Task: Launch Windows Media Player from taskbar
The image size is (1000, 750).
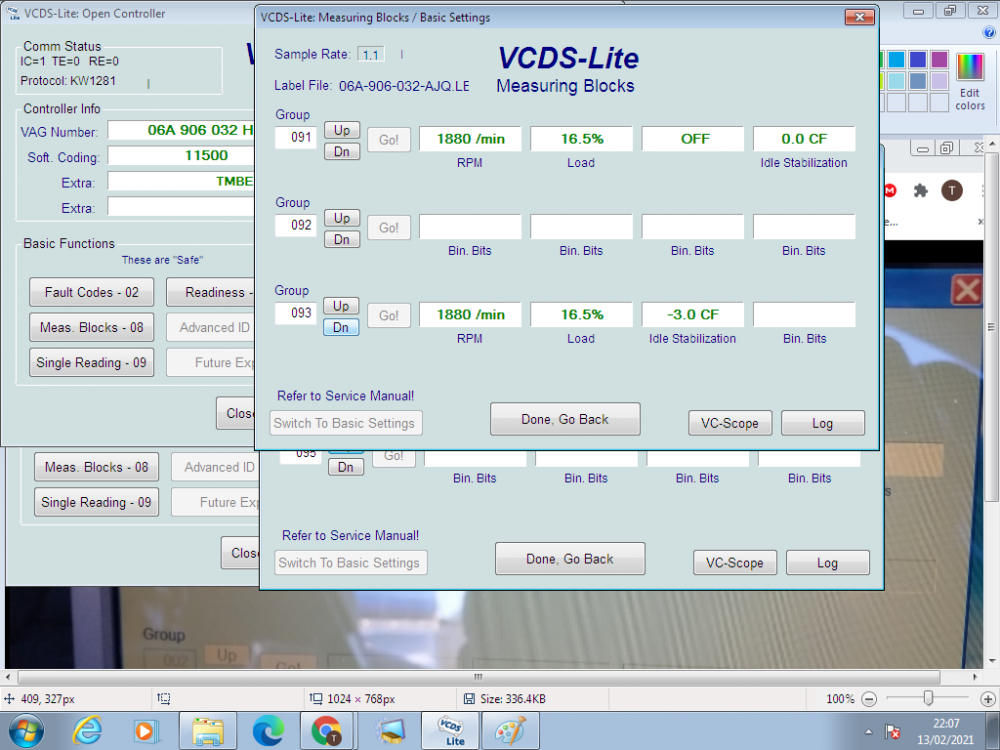Action: click(x=146, y=731)
